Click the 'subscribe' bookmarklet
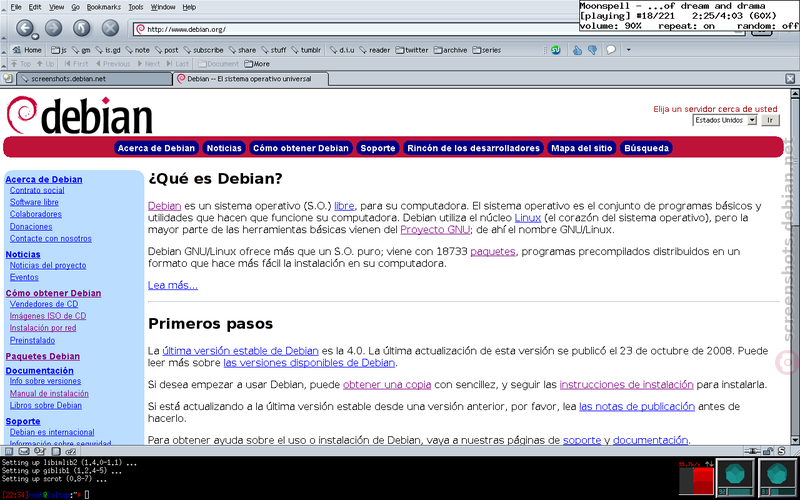The height and width of the screenshot is (500, 800). [204, 50]
